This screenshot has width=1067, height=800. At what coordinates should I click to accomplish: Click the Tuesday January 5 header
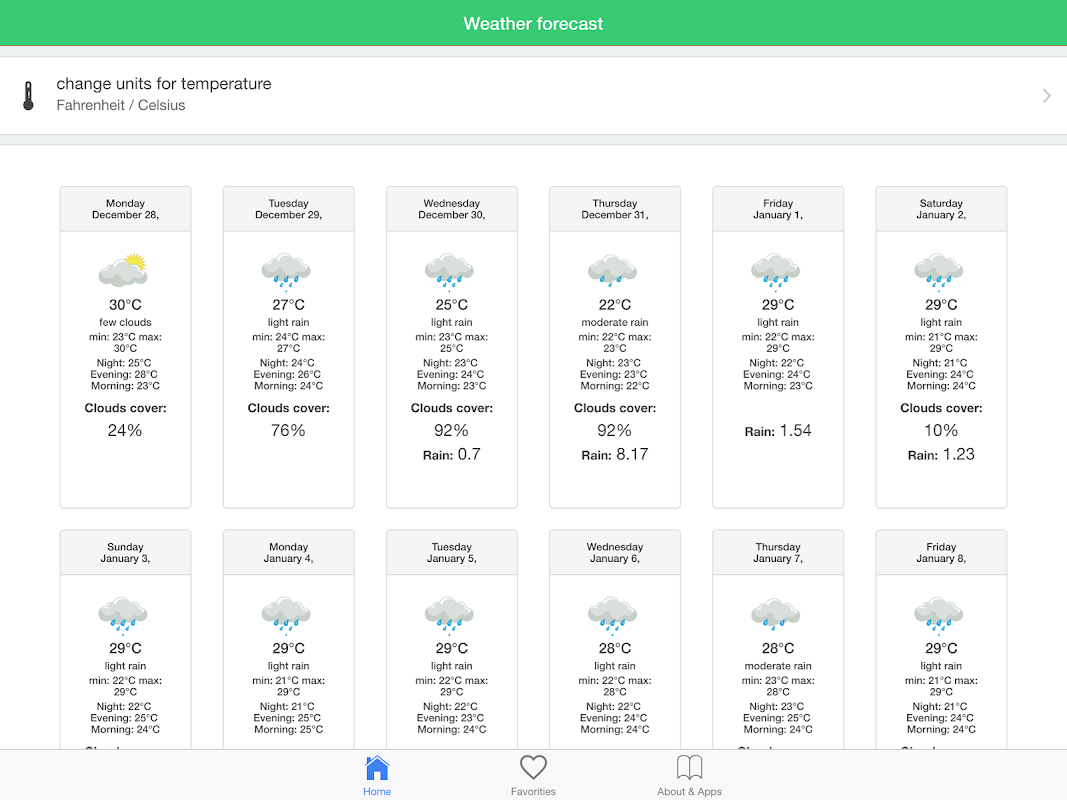[452, 552]
